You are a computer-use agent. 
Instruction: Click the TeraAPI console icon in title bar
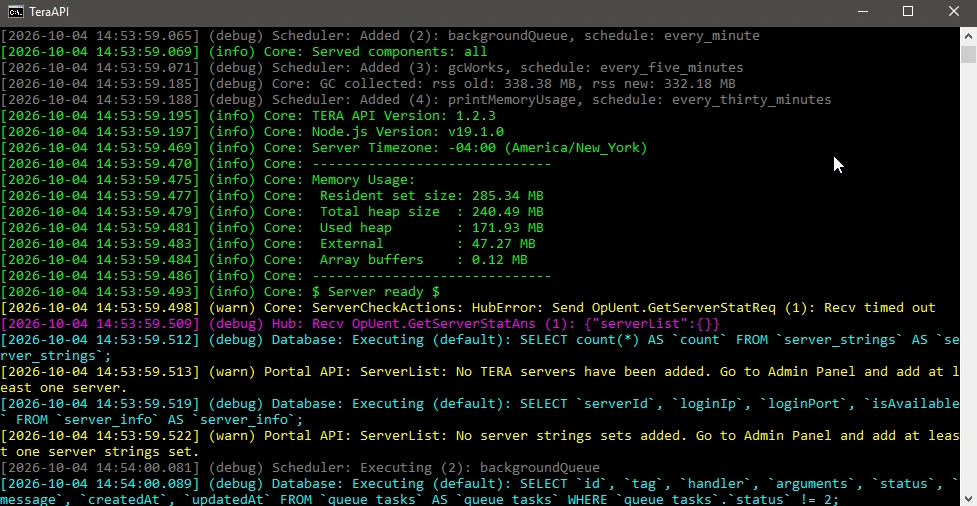coord(16,11)
